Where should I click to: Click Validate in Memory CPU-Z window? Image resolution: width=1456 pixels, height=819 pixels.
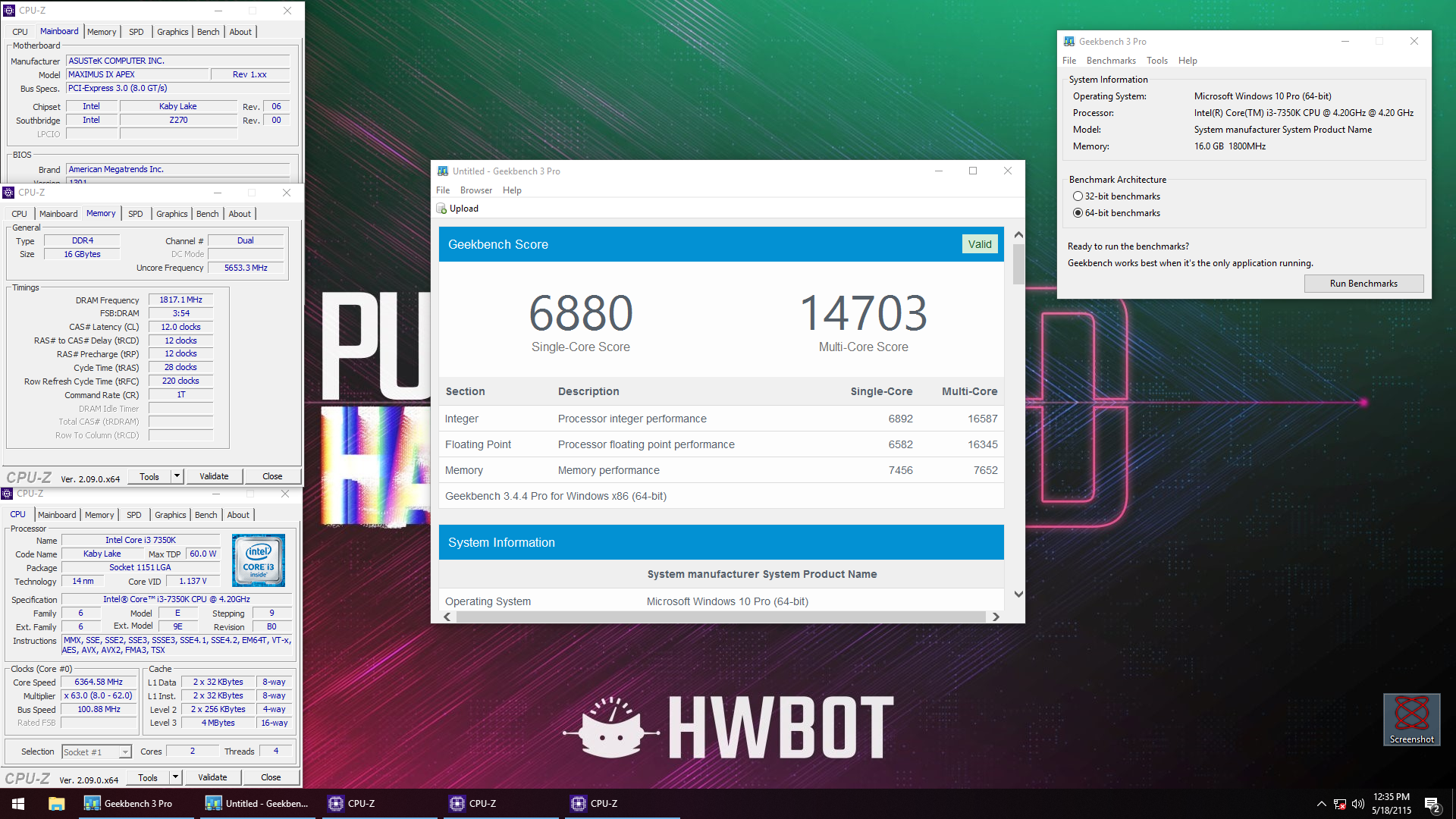pos(214,476)
